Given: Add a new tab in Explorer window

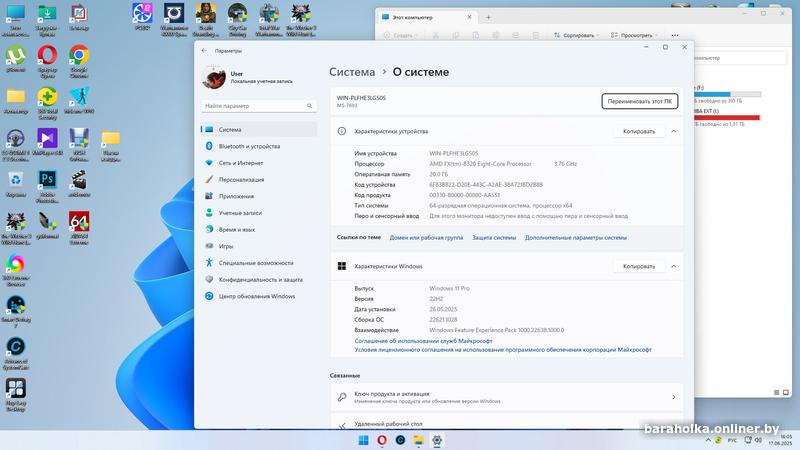Looking at the screenshot, I should pos(488,17).
